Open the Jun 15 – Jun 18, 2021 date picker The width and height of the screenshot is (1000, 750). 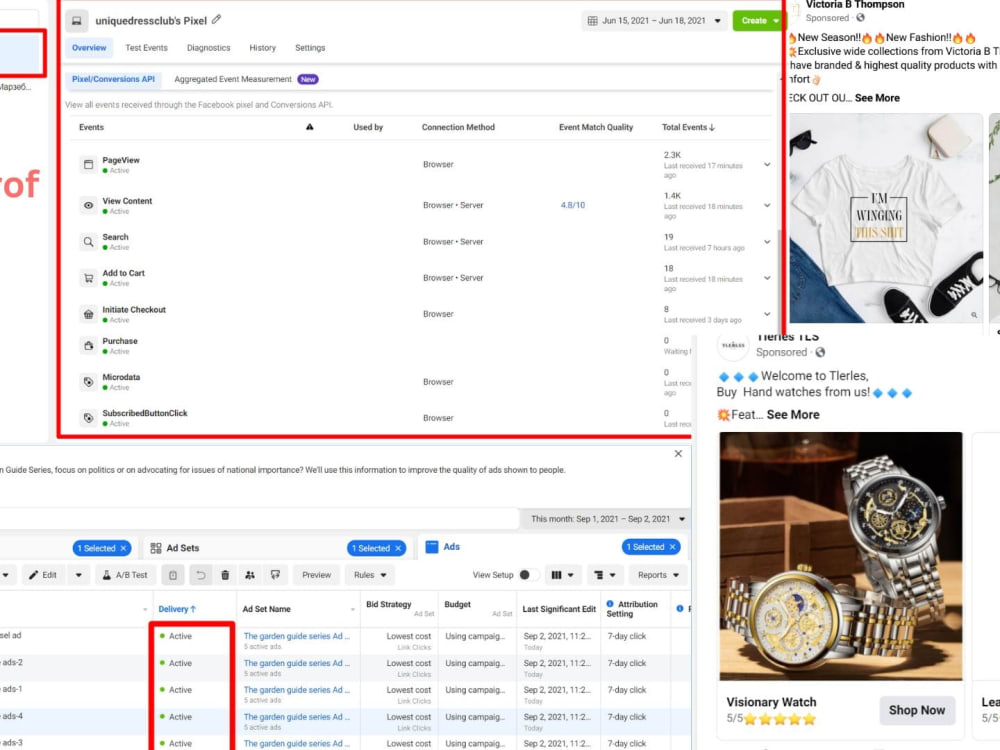tap(654, 20)
